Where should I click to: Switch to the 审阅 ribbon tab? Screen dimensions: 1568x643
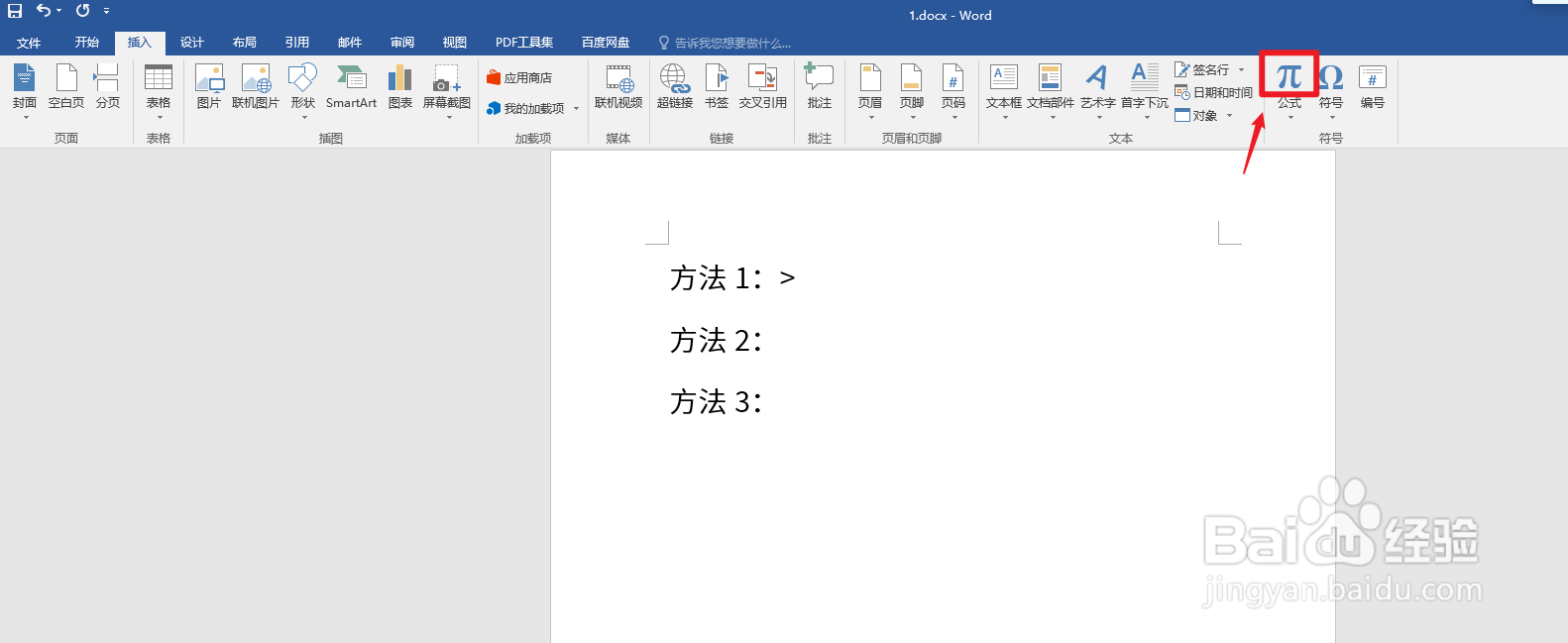pyautogui.click(x=402, y=43)
